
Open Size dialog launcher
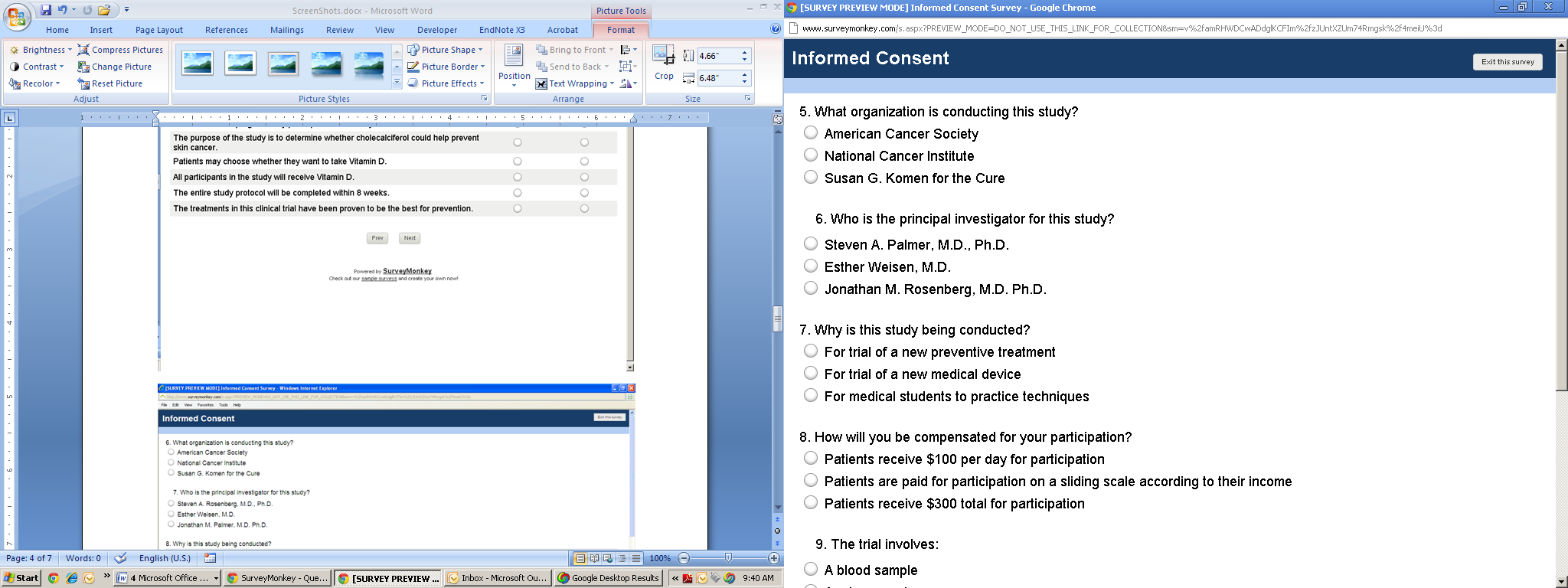click(x=747, y=99)
